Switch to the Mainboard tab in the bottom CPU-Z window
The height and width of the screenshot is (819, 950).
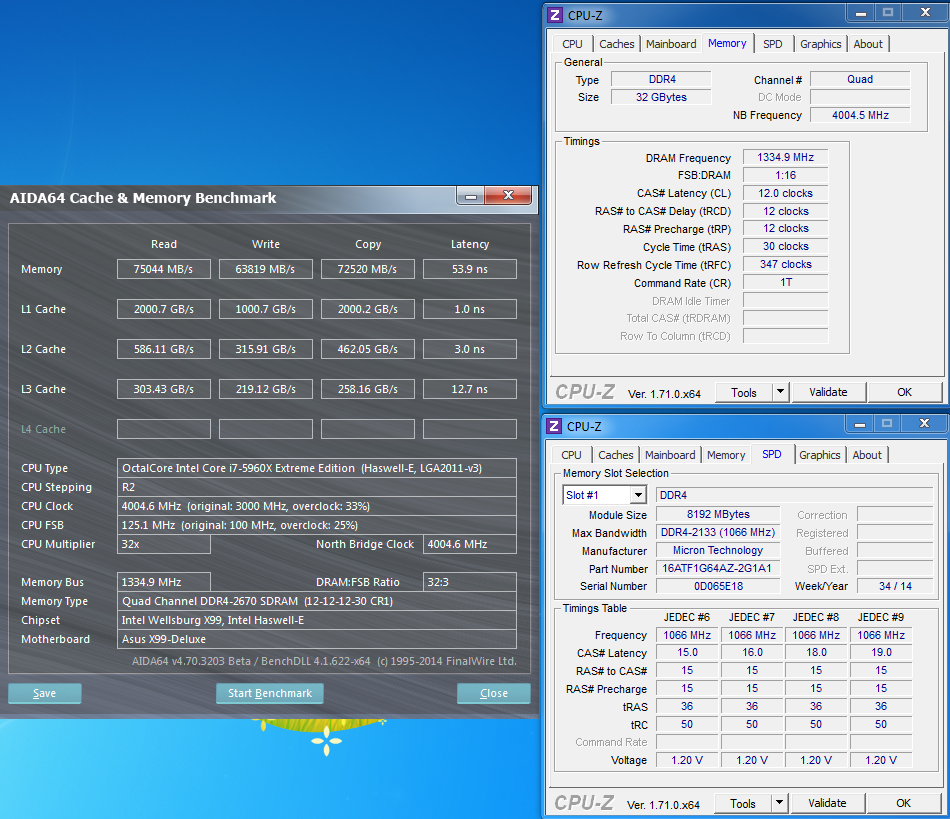click(x=670, y=455)
